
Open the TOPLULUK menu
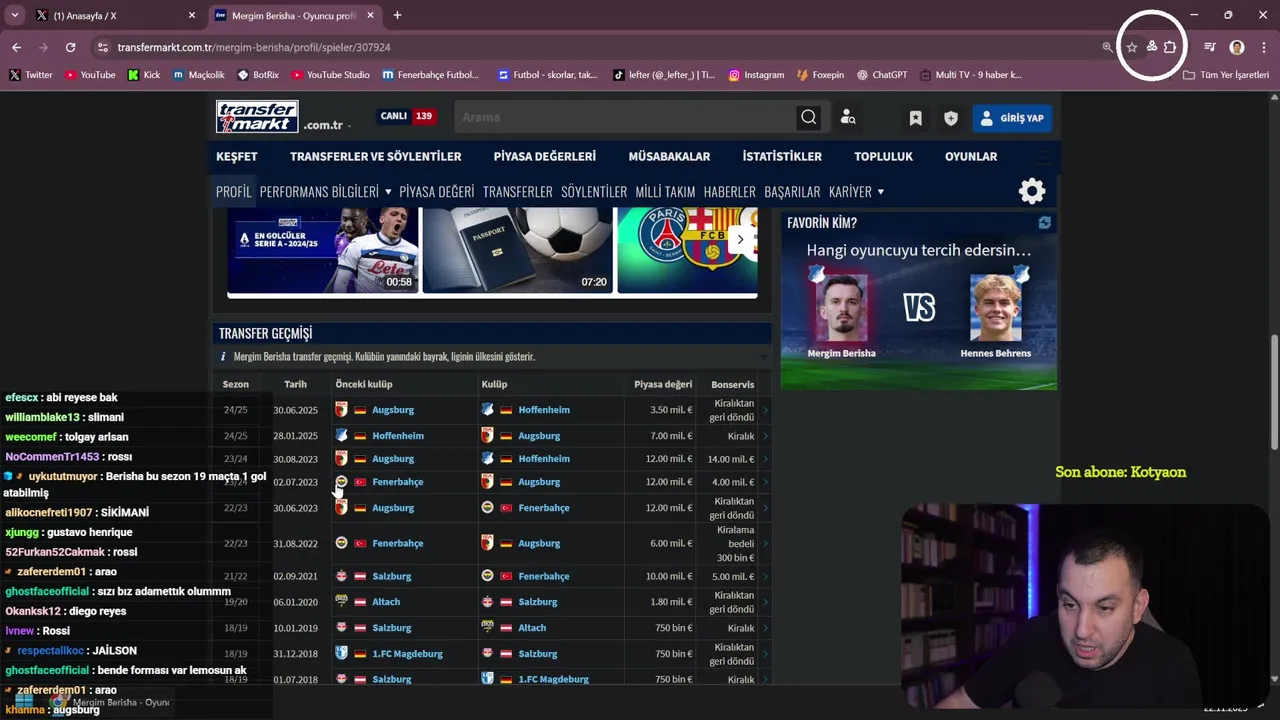click(x=883, y=156)
